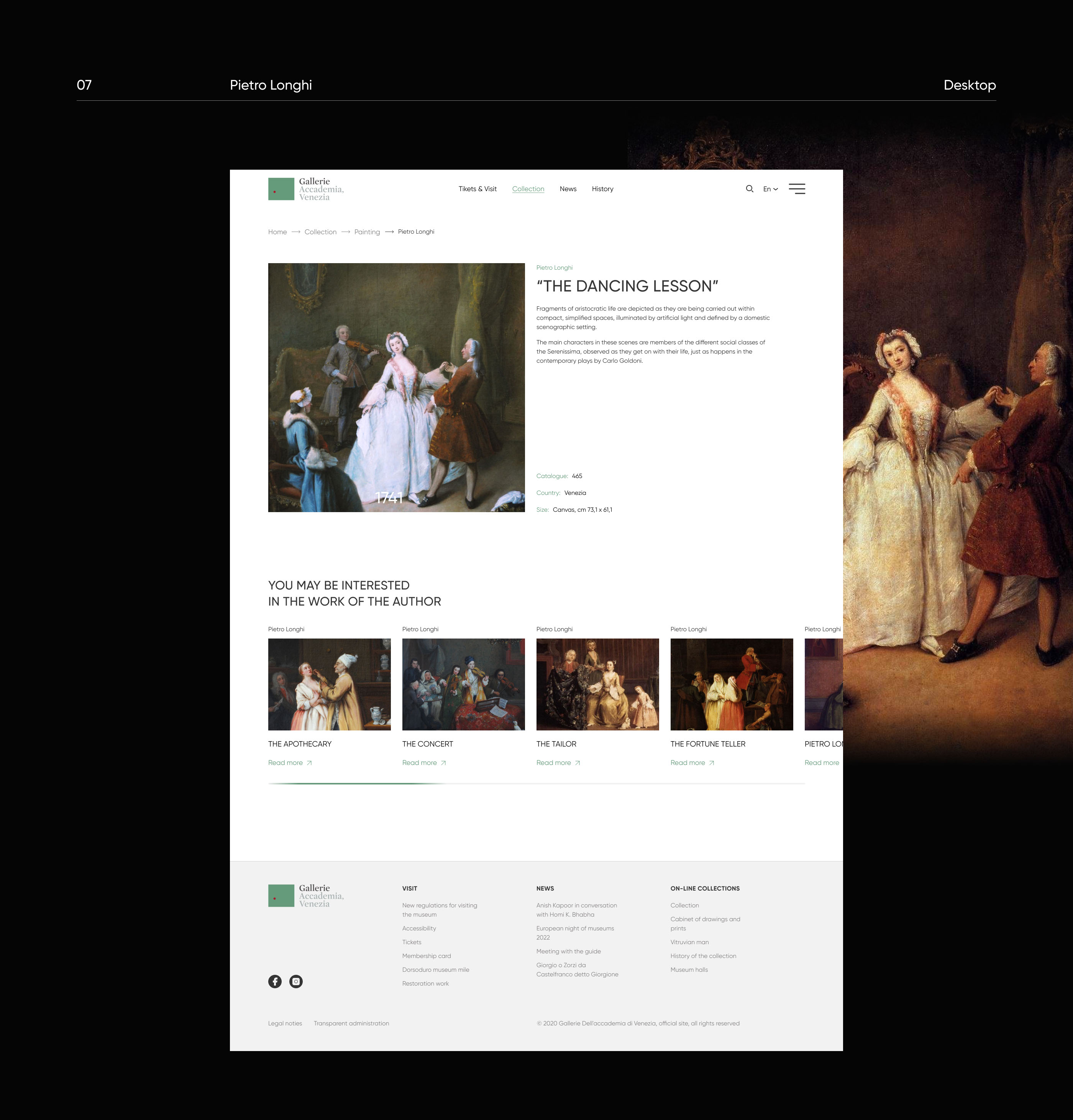Click the Facebook icon in footer

click(x=275, y=981)
